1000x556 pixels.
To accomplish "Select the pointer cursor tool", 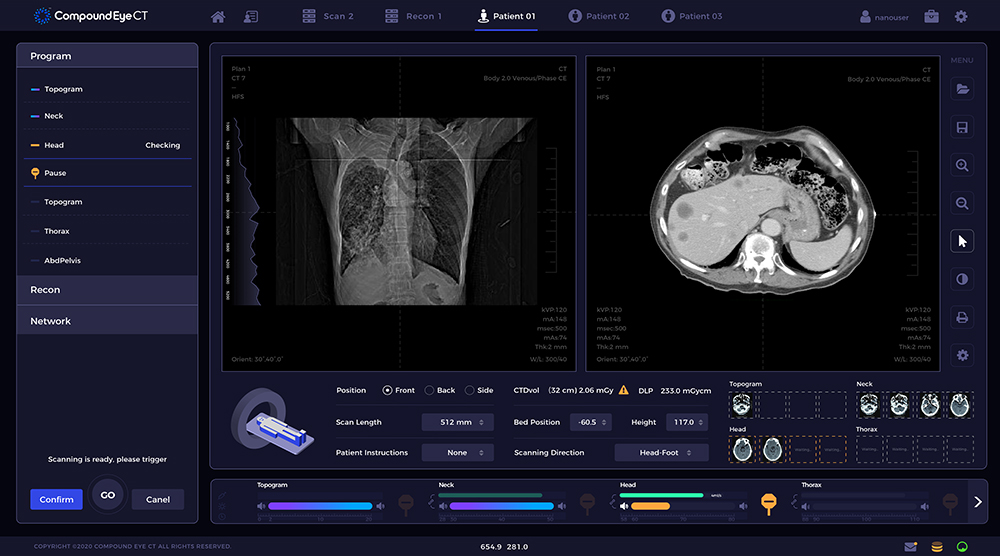I will (x=962, y=241).
